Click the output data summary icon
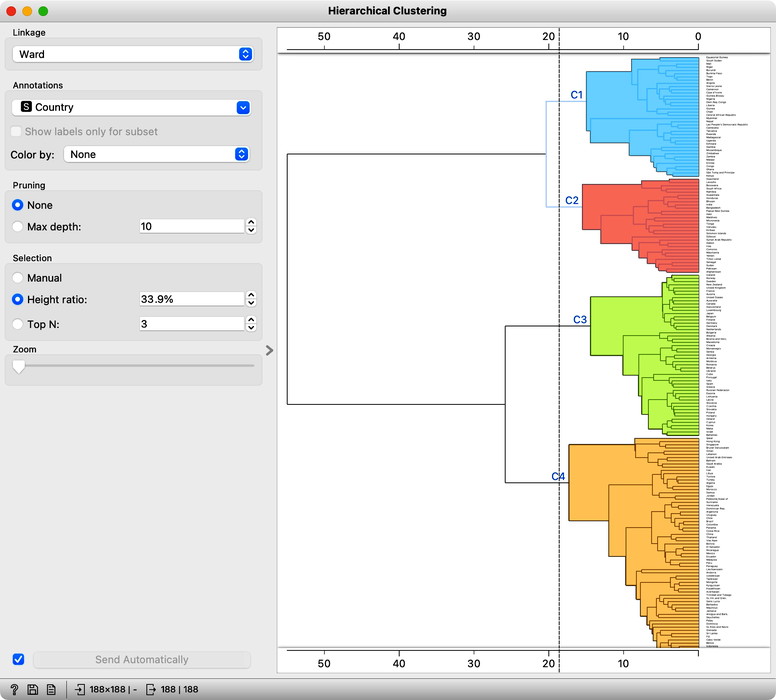776x700 pixels. pyautogui.click(x=151, y=689)
